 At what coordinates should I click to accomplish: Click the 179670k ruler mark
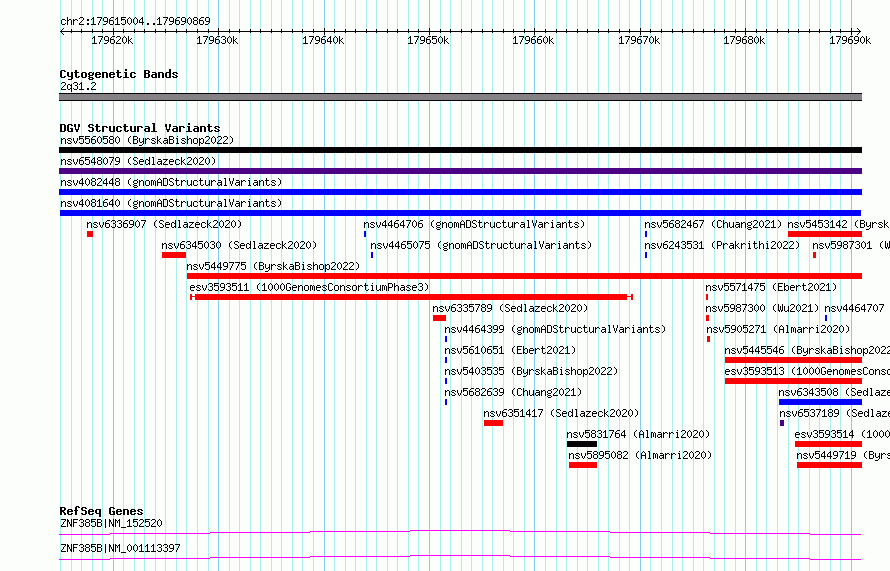pos(639,40)
